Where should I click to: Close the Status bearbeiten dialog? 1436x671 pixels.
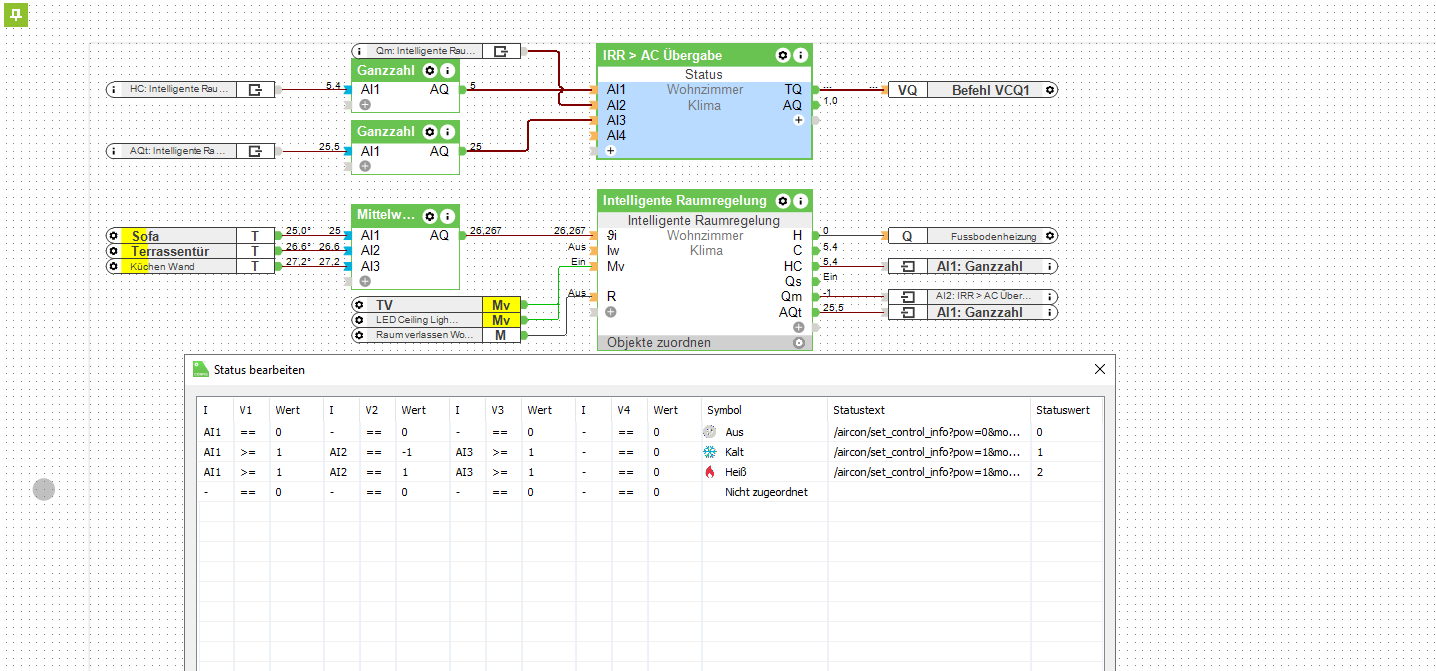[x=1100, y=369]
